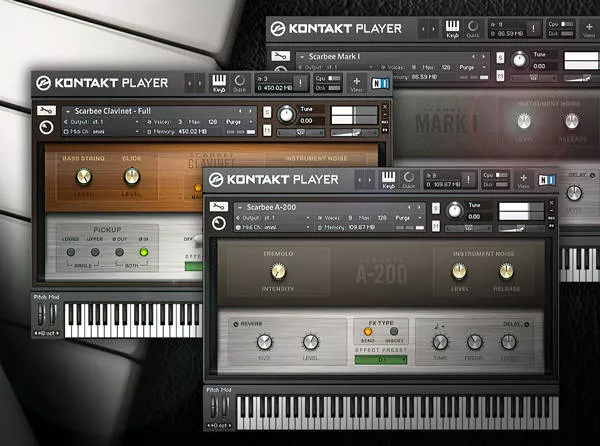Image resolution: width=600 pixels, height=446 pixels.
Task: Click the Kontakt logo in the Mark I window
Action: click(278, 29)
